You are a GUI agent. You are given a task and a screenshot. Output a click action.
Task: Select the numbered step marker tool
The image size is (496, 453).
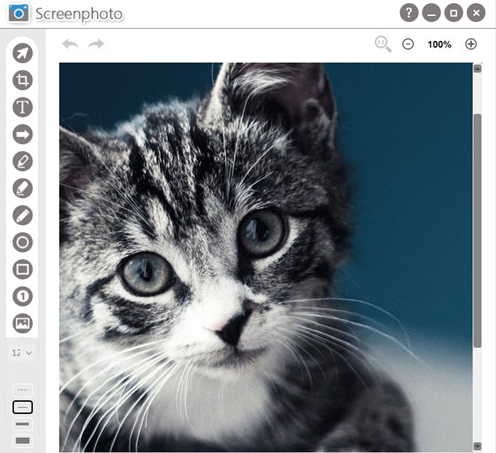pyautogui.click(x=23, y=296)
